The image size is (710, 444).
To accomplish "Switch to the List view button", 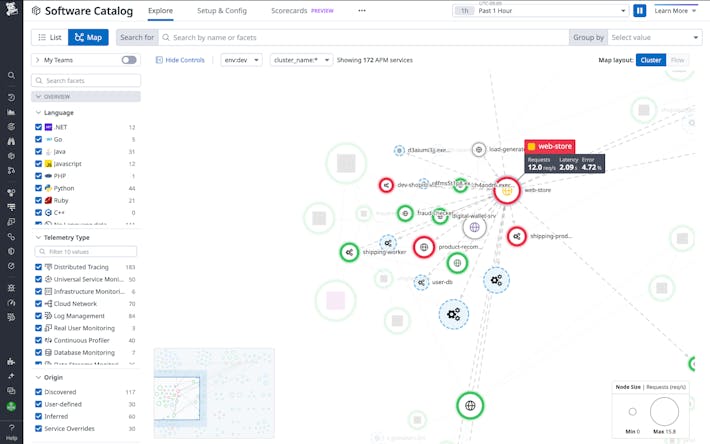I will click(x=48, y=37).
